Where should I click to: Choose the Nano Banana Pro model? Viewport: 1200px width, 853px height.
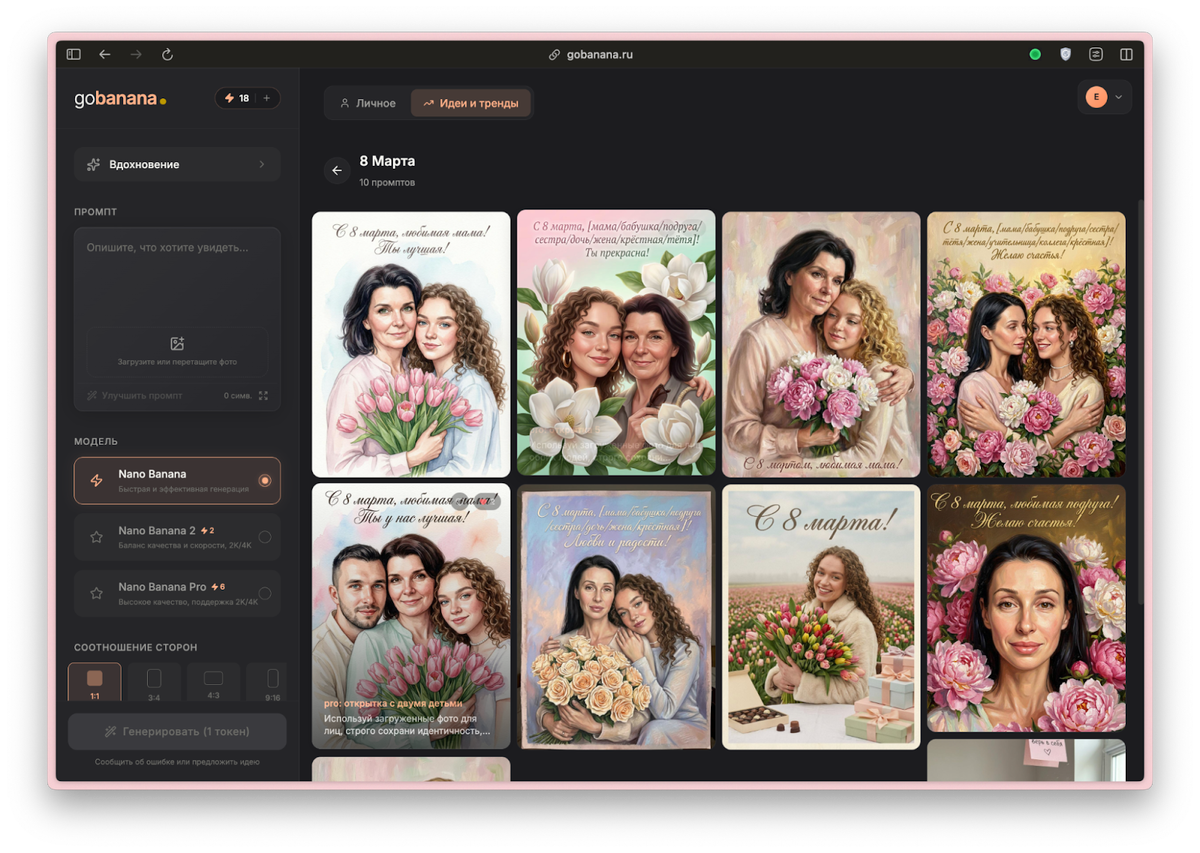click(x=177, y=593)
